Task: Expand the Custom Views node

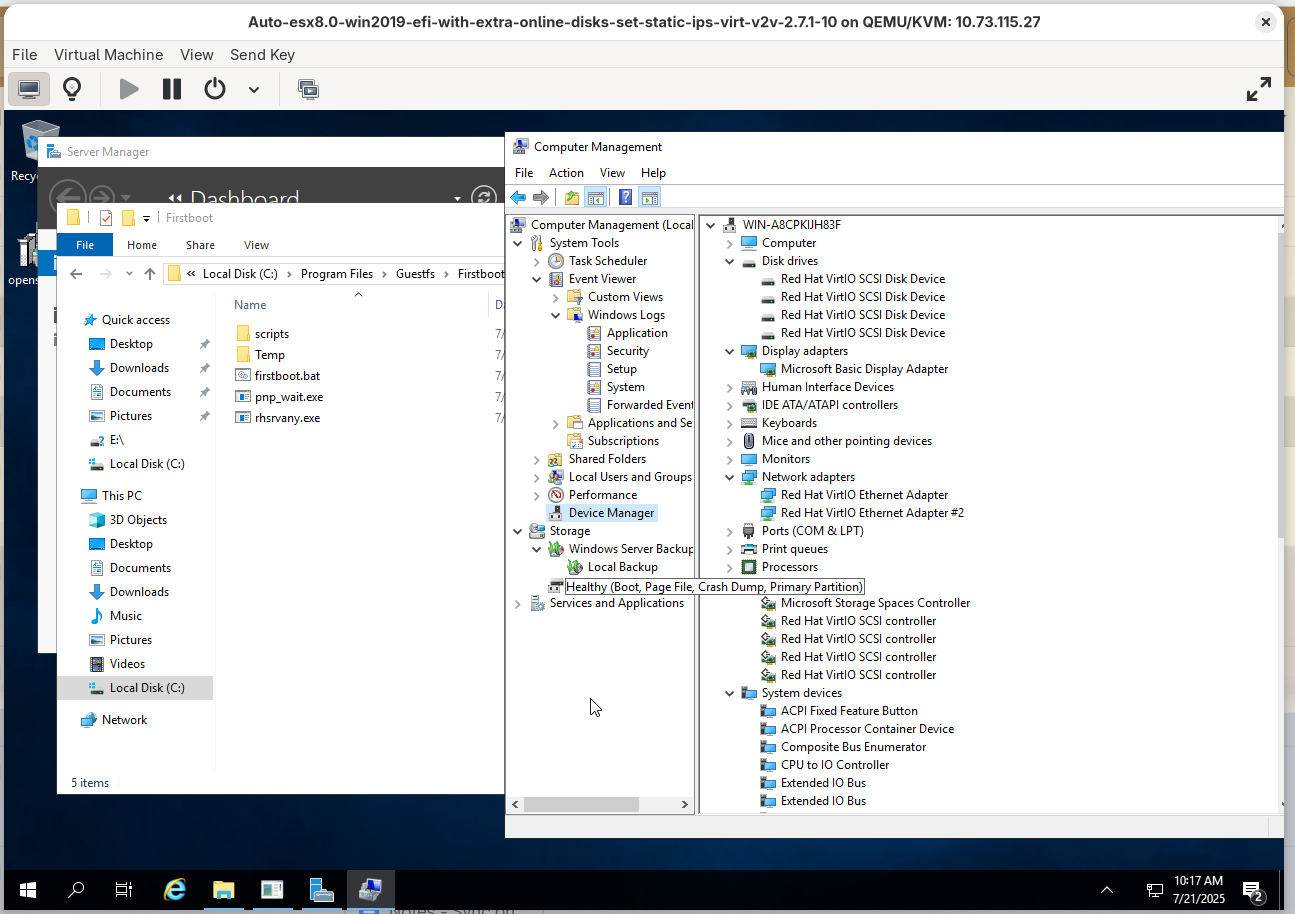Action: tap(555, 297)
